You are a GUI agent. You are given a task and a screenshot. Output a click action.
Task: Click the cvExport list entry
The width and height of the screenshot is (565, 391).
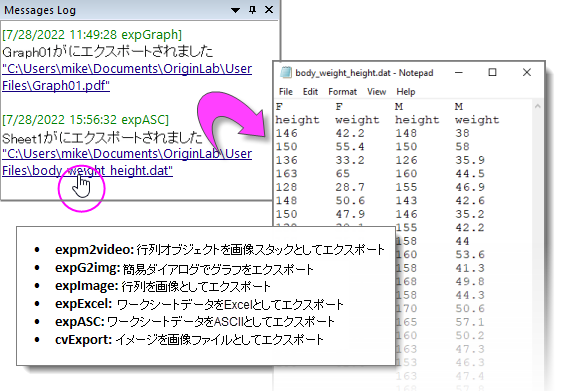tap(189, 339)
